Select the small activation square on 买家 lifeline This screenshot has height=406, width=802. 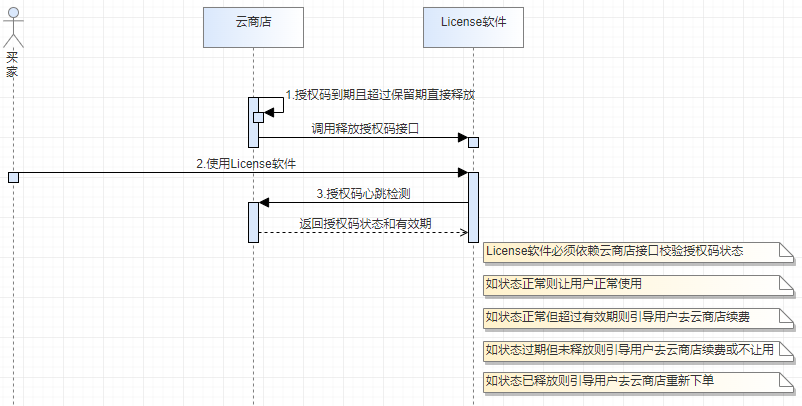click(x=13, y=177)
